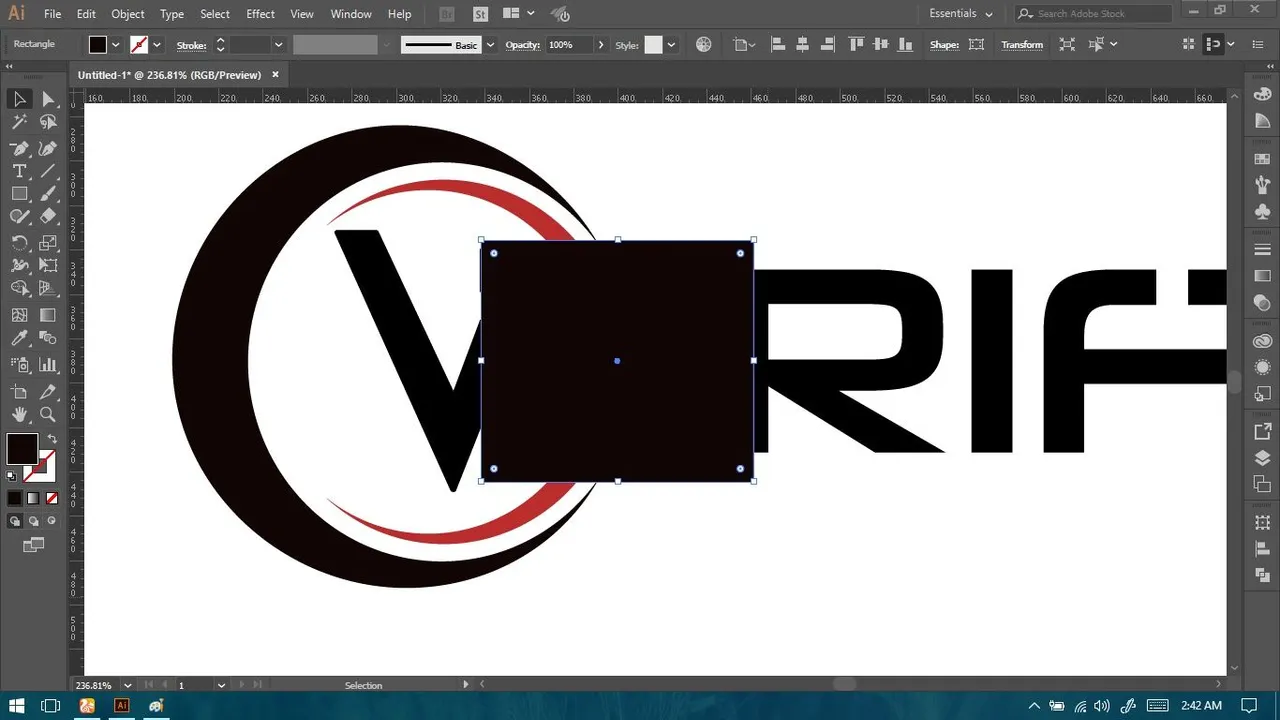Reset to default fill and stroke

click(12, 476)
